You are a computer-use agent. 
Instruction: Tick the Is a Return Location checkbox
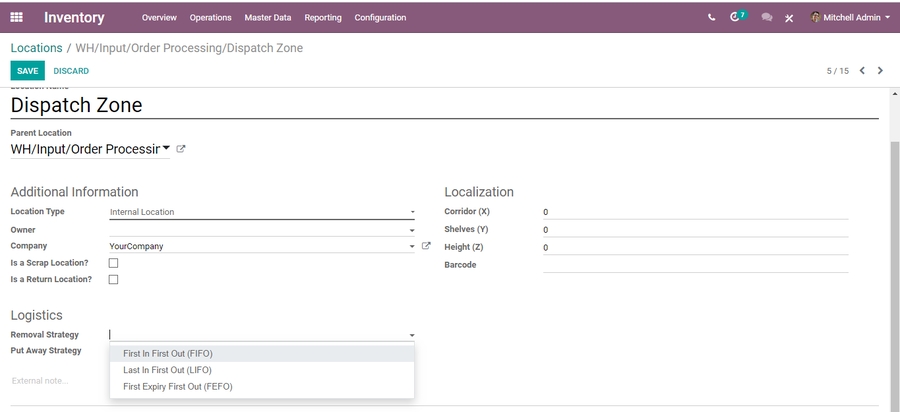click(113, 280)
